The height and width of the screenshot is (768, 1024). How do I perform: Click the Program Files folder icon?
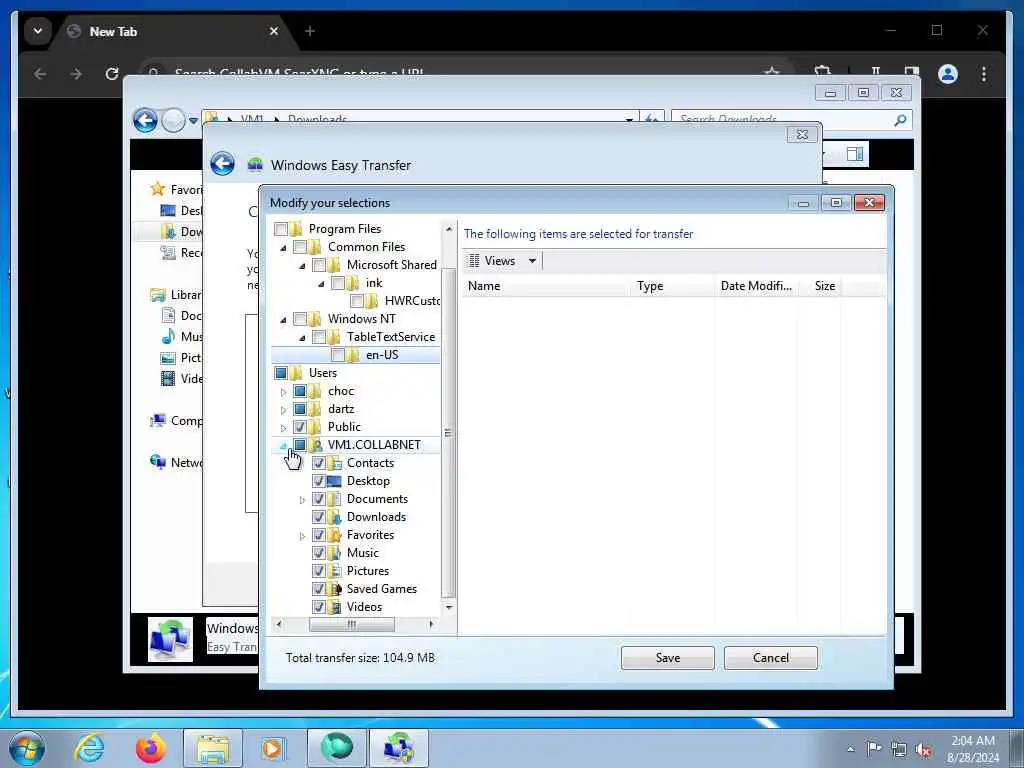tap(296, 229)
